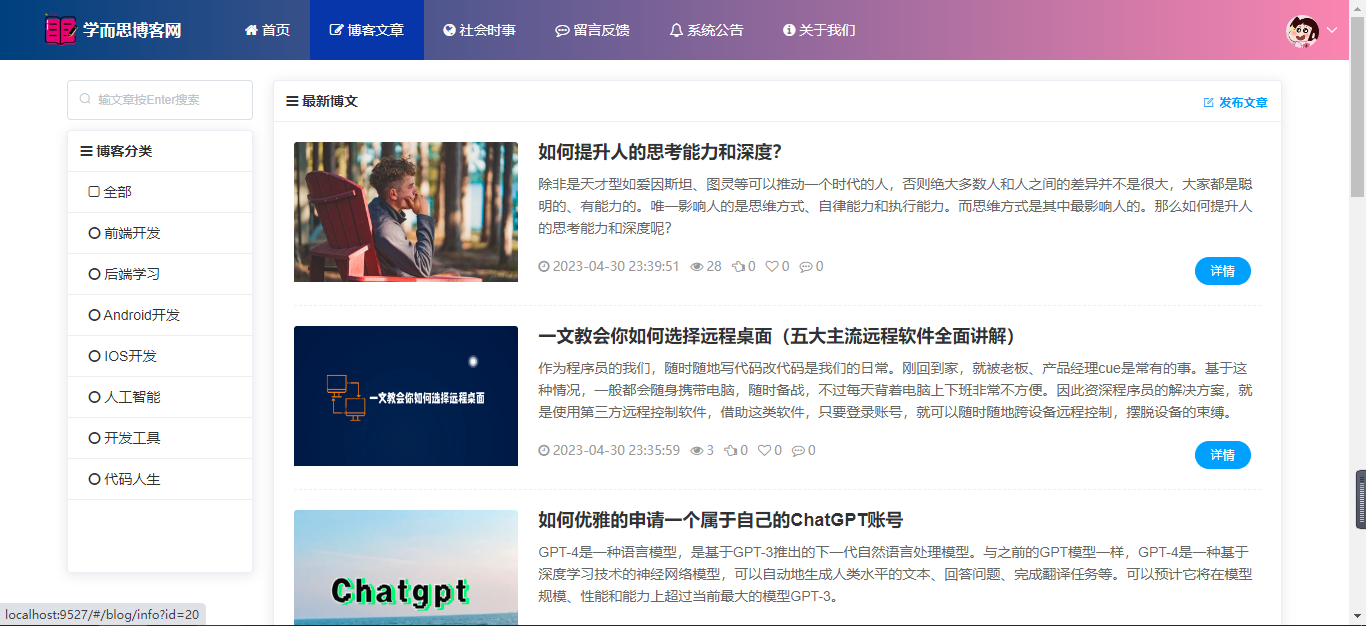Open the remote desktop article thumbnail

pos(406,396)
